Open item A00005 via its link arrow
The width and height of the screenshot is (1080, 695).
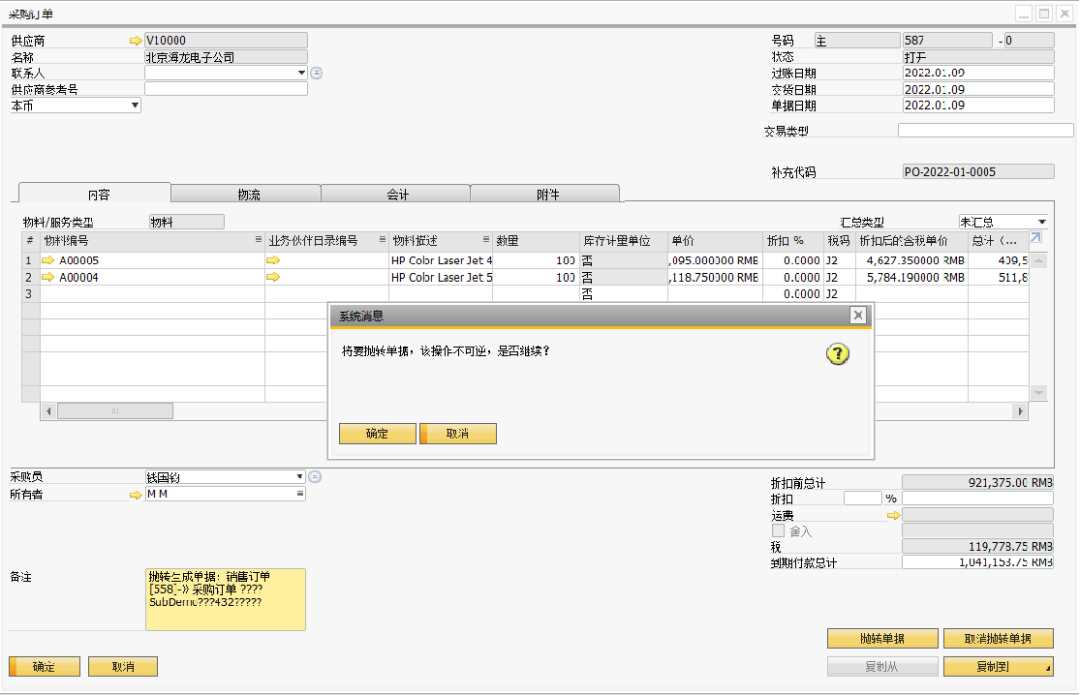tap(47, 261)
